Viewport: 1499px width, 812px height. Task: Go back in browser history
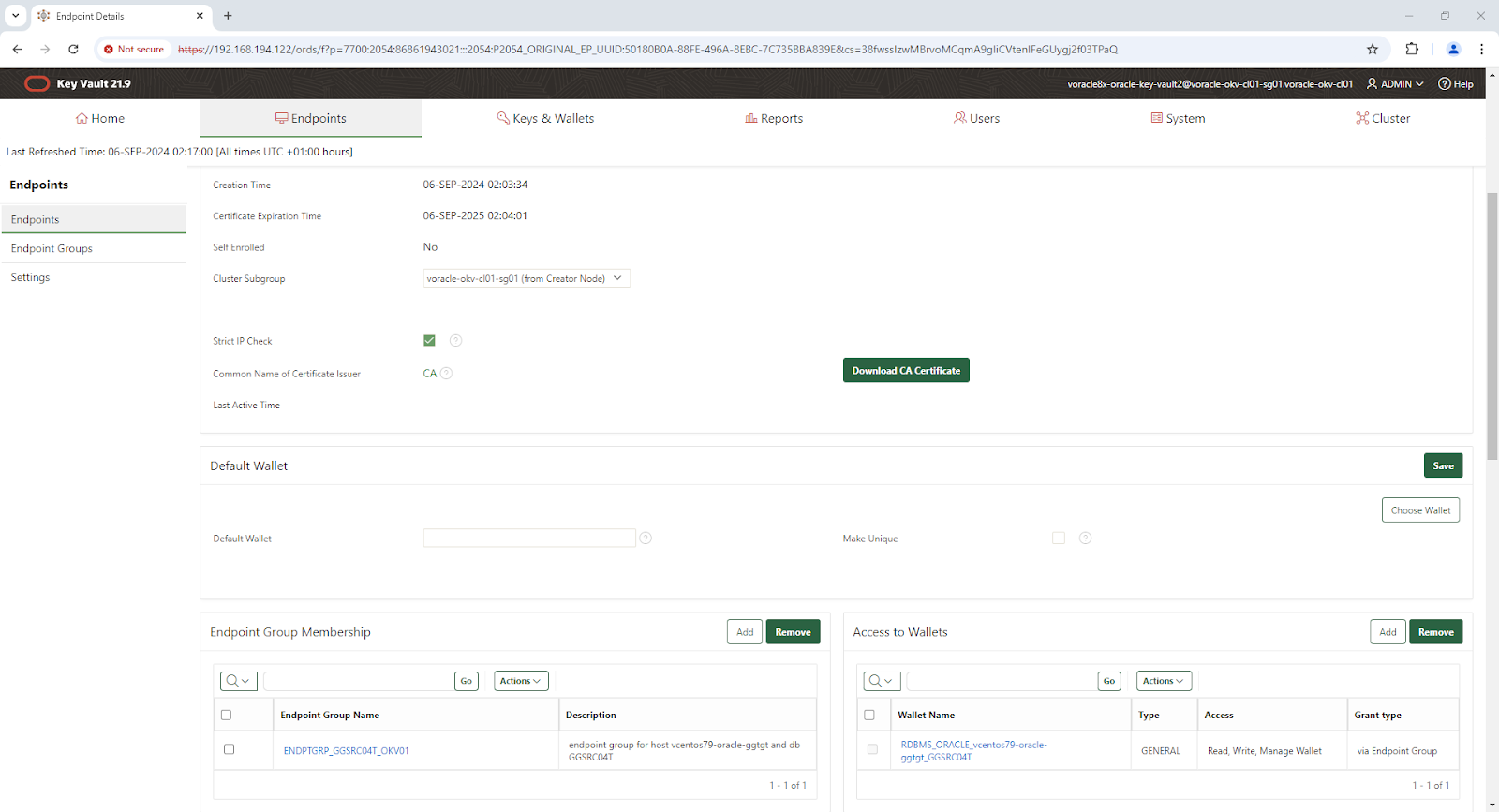pos(17,49)
